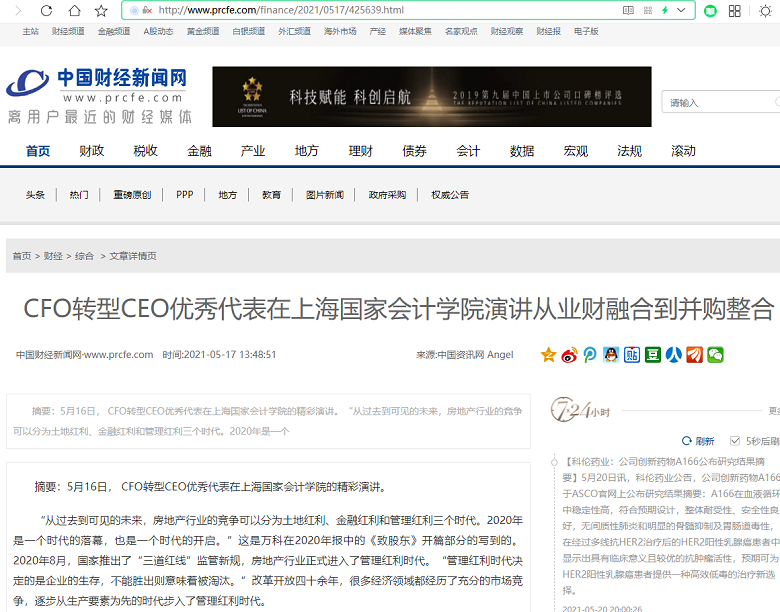
Task: Open the 金融 navigation tab
Action: tap(199, 151)
